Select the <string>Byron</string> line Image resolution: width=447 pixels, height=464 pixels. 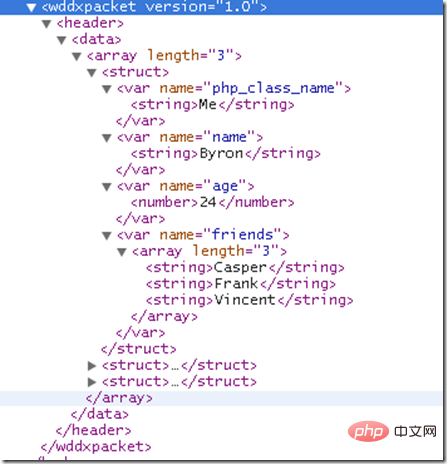226,154
